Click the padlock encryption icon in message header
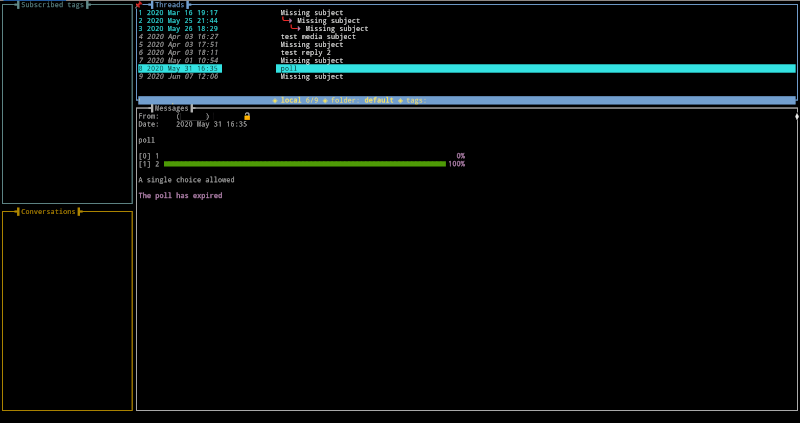Screen dimensions: 800x423 pyautogui.click(x=247, y=116)
